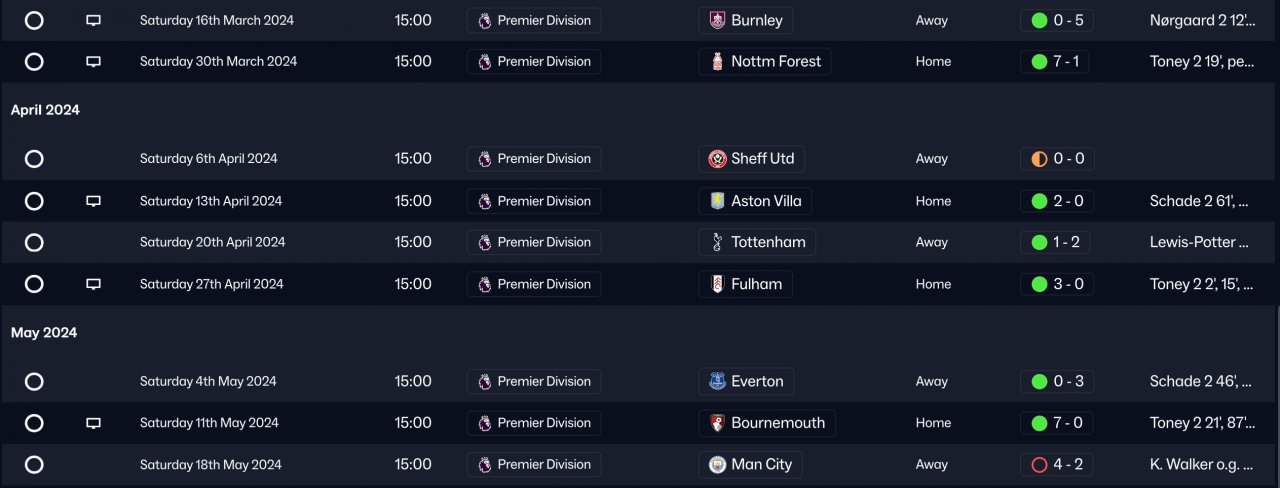Click the Bournemouth team button
Viewport: 1280px width, 488px height.
(x=767, y=423)
